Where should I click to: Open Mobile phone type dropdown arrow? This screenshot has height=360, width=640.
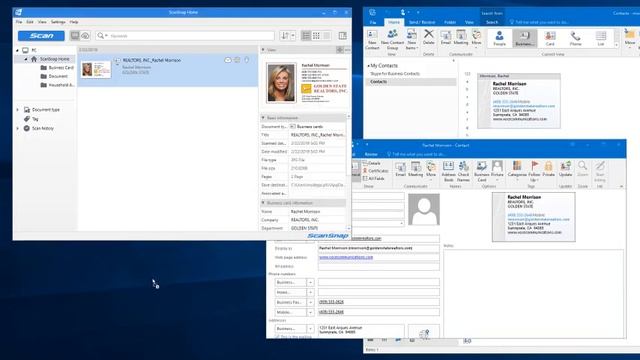click(x=310, y=312)
